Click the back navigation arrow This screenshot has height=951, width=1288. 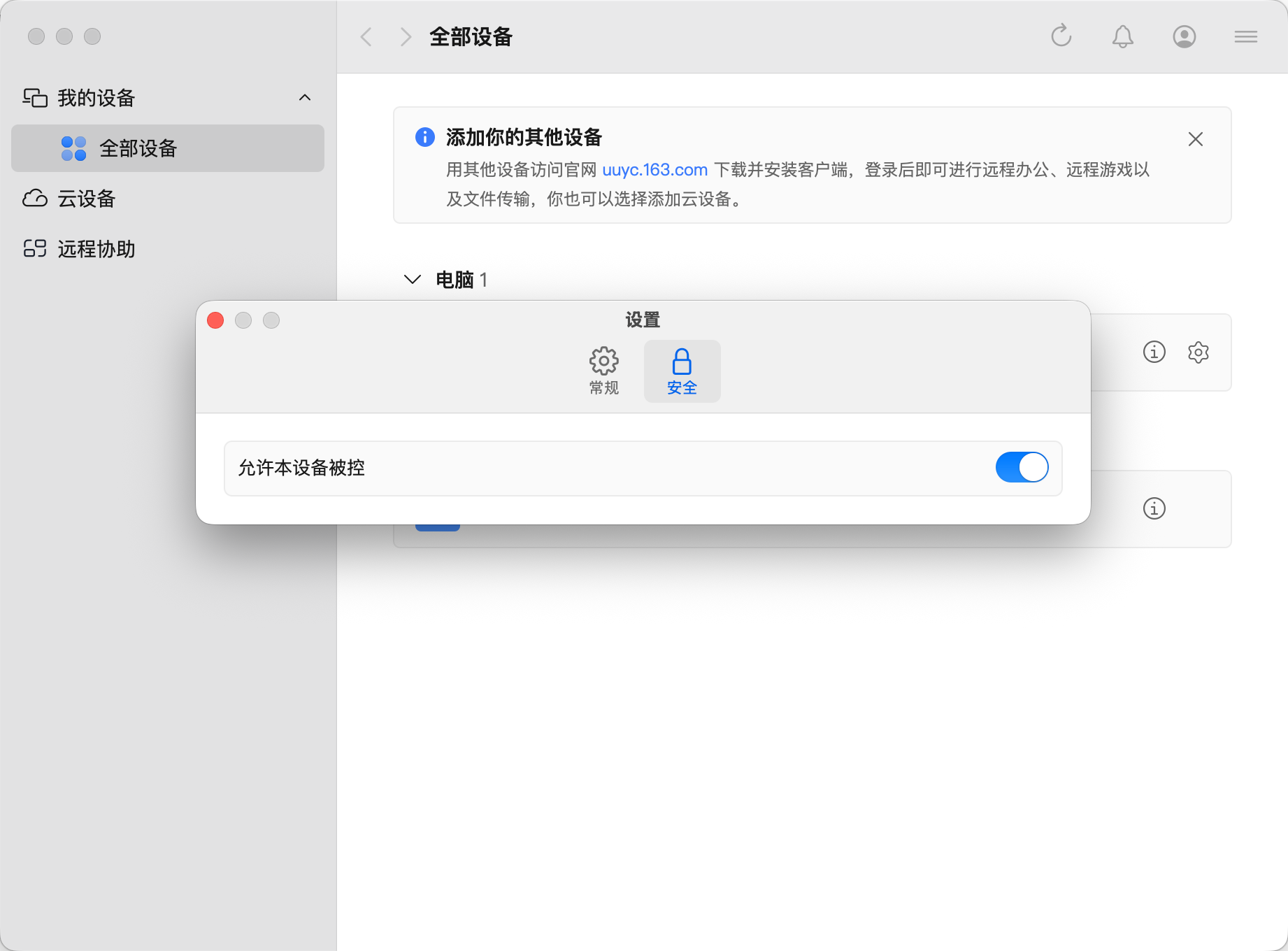[366, 36]
